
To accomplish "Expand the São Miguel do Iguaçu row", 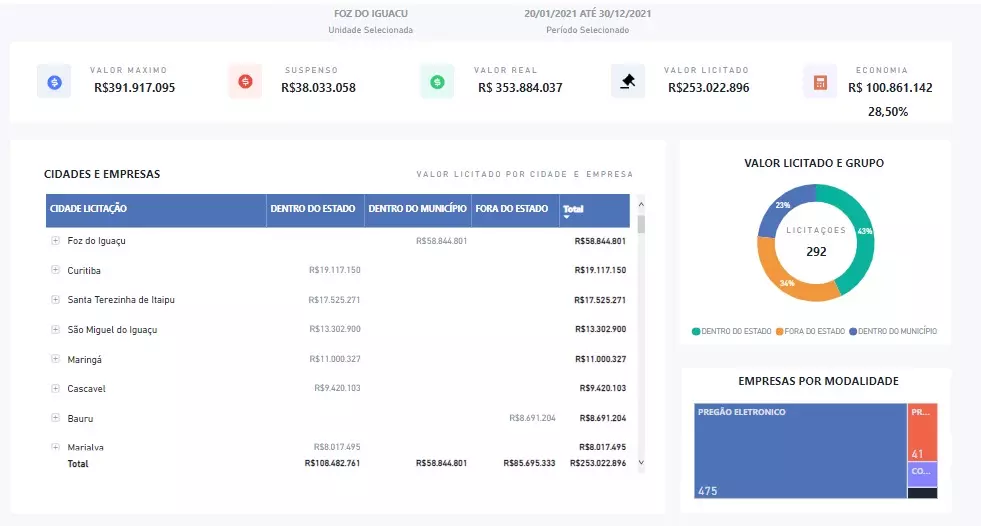I will pos(55,329).
